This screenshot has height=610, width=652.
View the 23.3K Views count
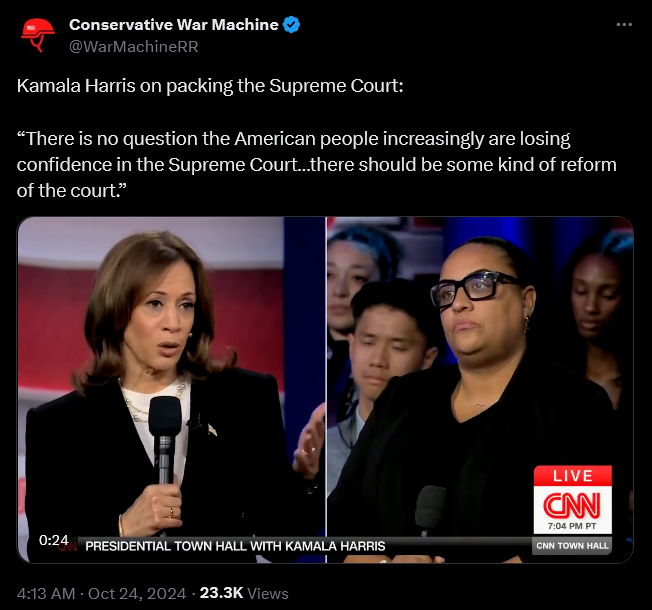coord(244,593)
